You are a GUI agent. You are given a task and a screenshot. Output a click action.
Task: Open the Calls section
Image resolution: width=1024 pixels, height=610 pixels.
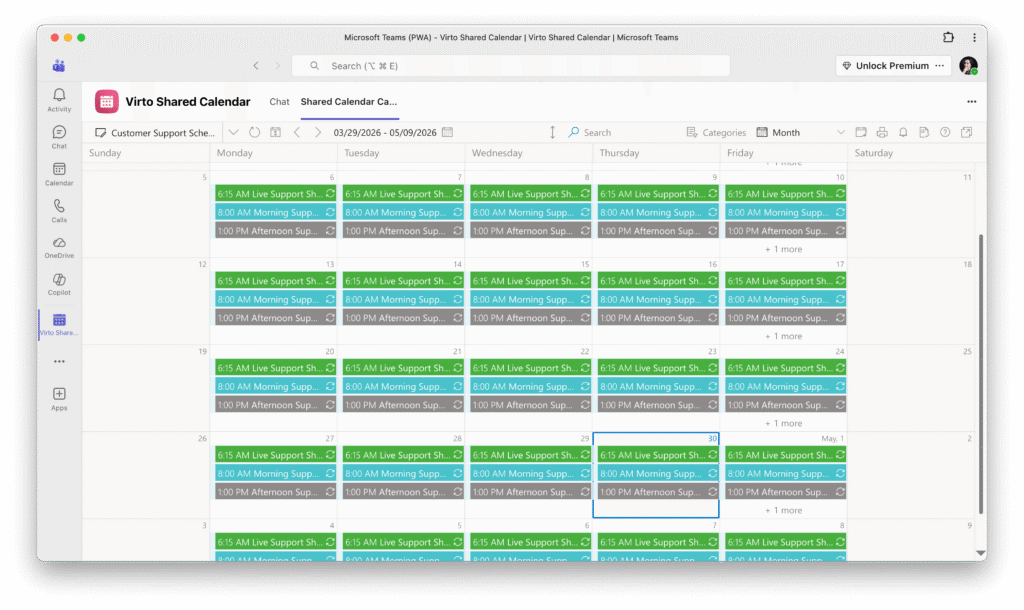point(59,210)
